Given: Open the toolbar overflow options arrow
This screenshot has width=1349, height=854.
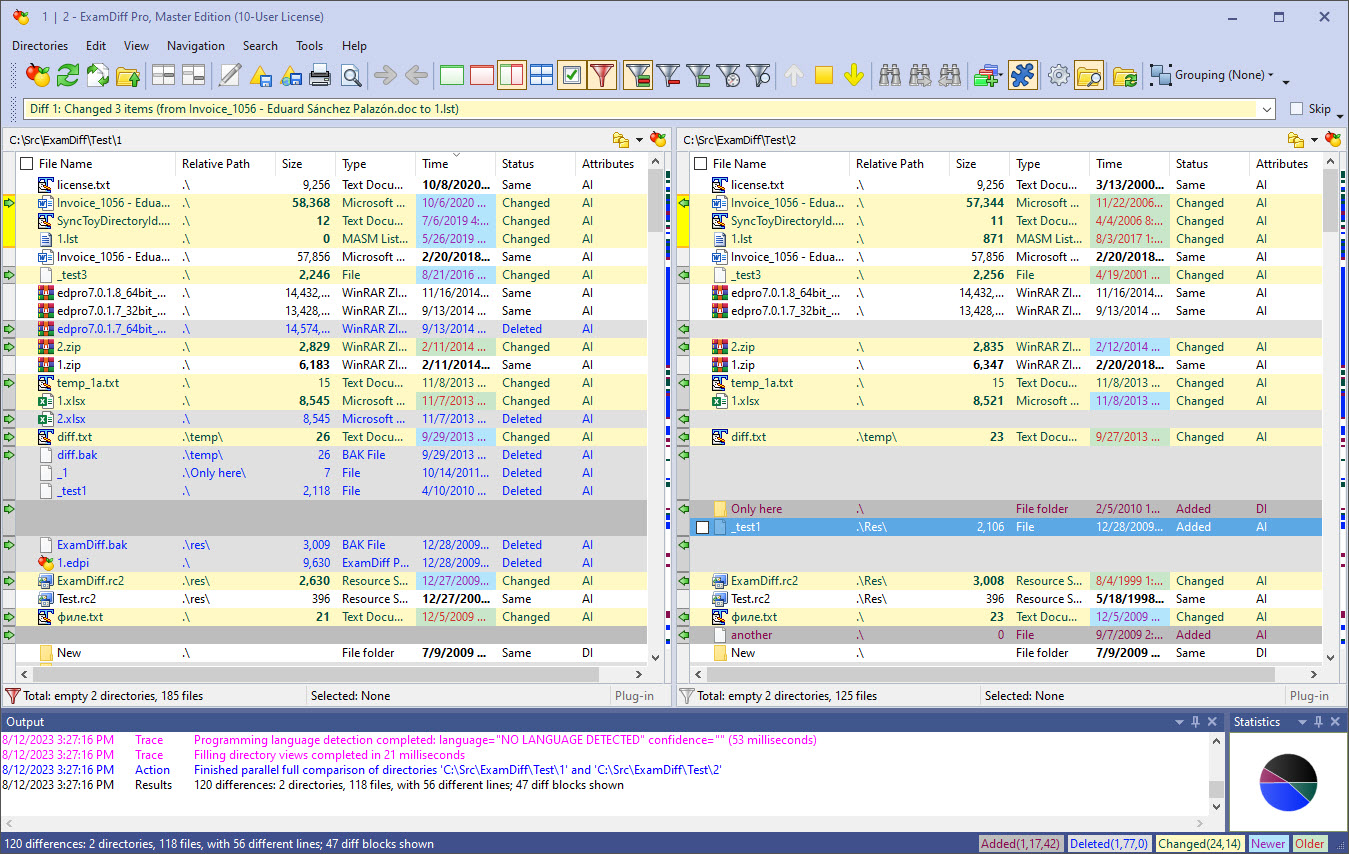Looking at the screenshot, I should coord(1286,80).
